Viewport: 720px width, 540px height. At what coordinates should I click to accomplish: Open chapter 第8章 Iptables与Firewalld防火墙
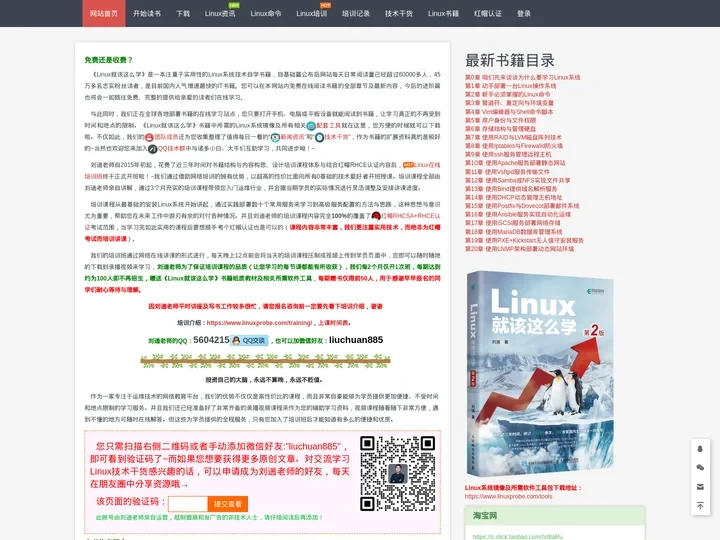(513, 146)
